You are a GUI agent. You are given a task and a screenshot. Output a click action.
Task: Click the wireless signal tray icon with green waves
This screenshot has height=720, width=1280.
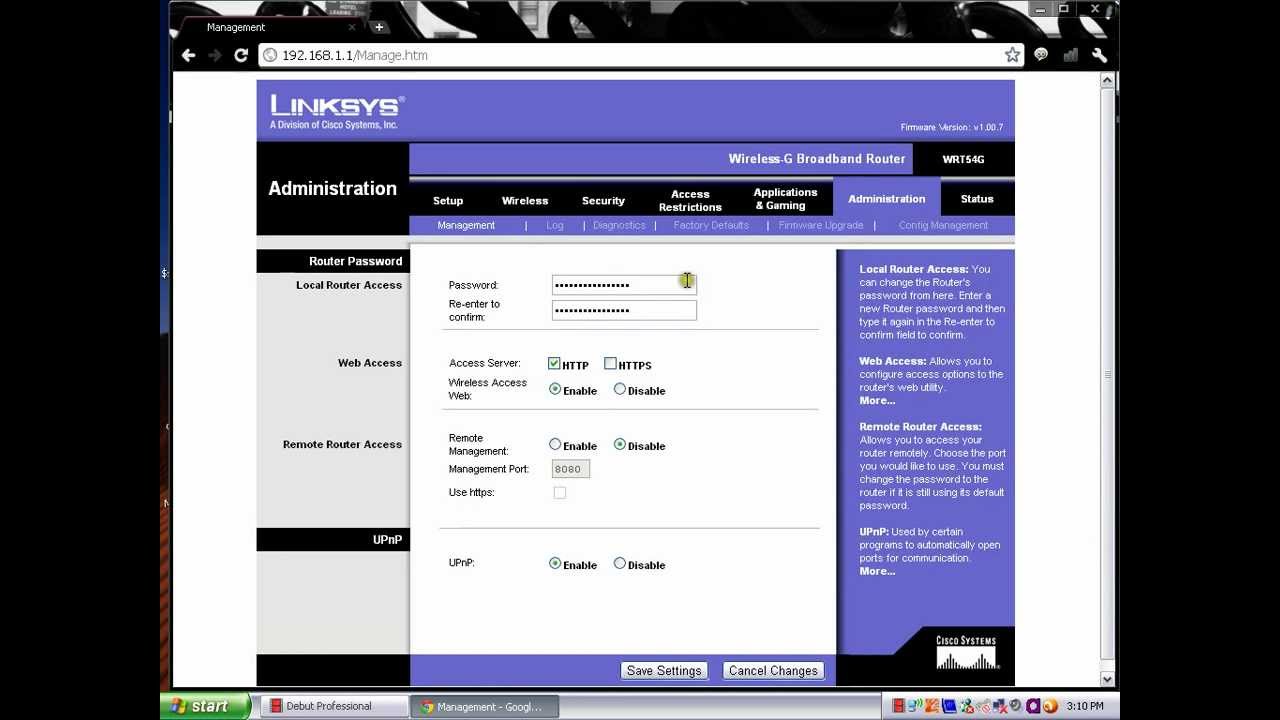coord(916,706)
